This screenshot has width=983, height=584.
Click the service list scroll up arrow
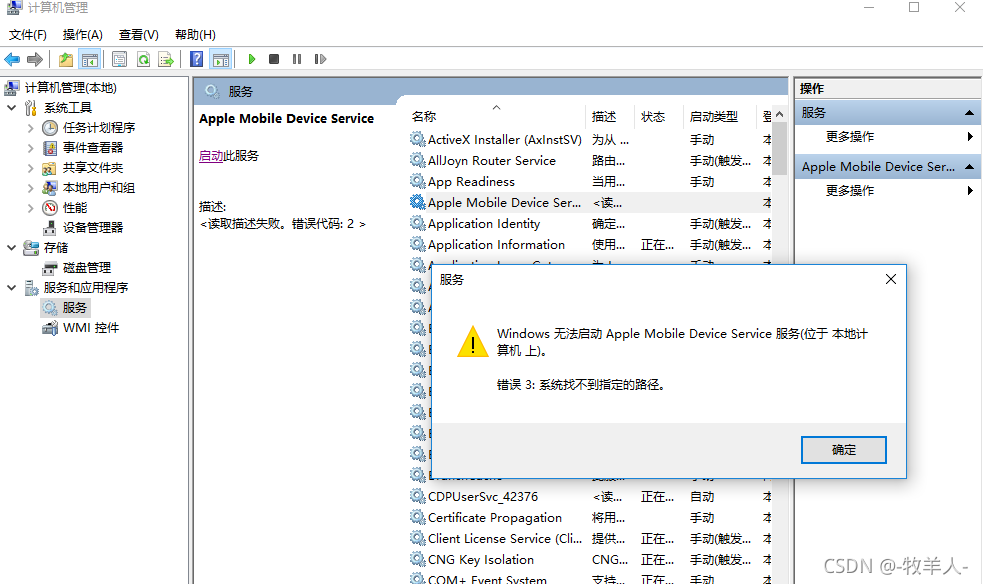pos(779,114)
